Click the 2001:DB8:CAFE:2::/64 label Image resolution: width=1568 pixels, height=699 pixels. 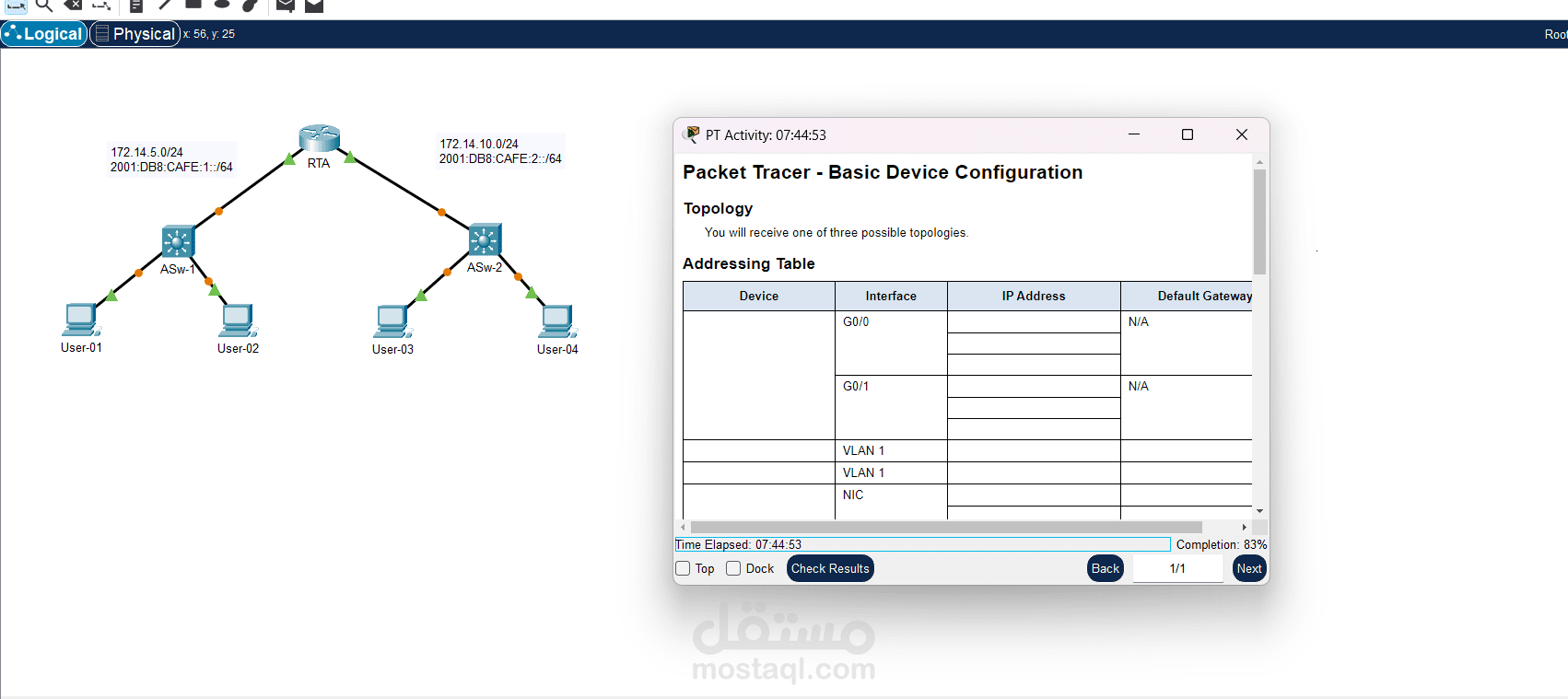[500, 158]
